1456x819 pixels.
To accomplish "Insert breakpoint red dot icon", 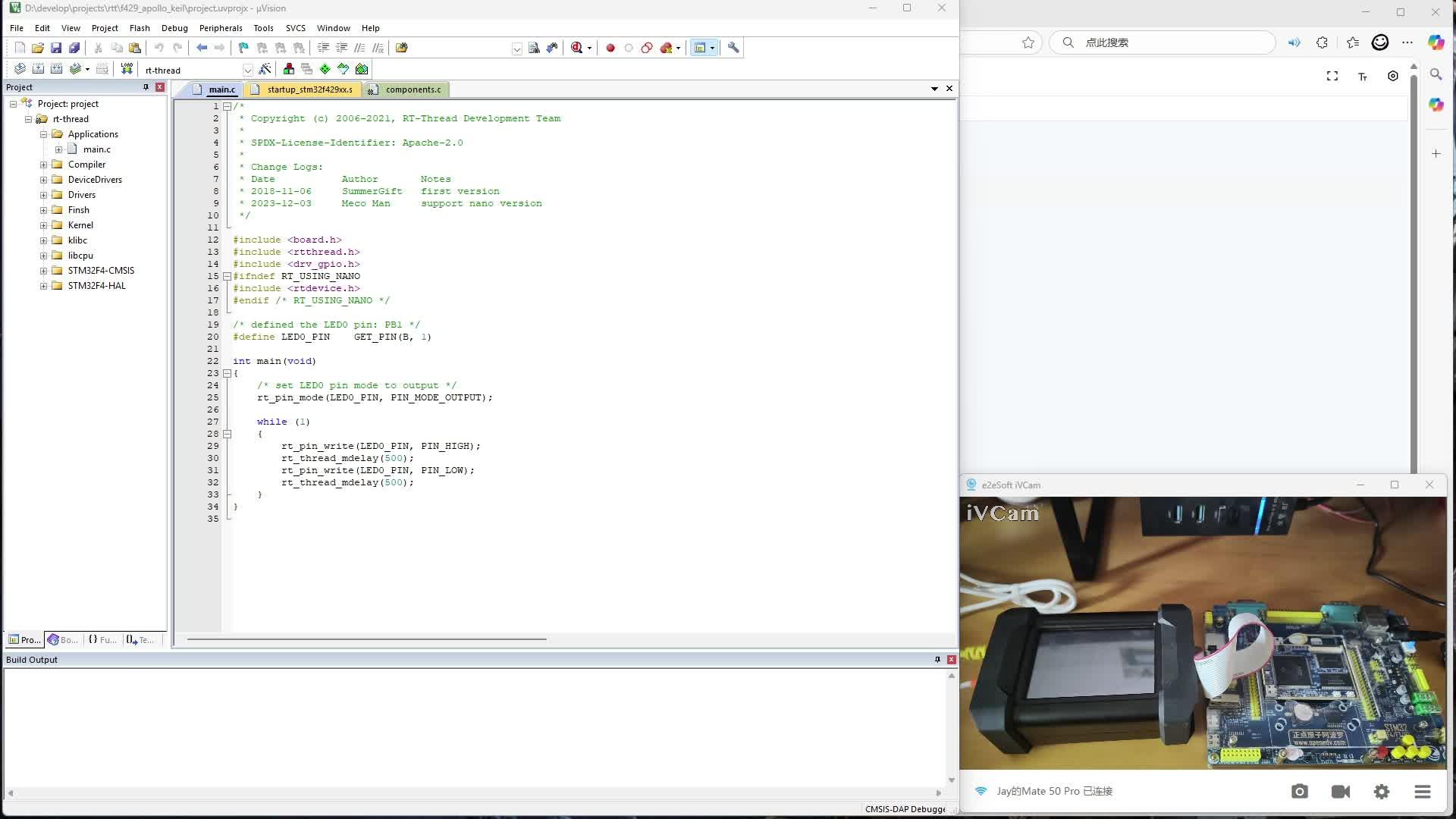I will [x=610, y=48].
